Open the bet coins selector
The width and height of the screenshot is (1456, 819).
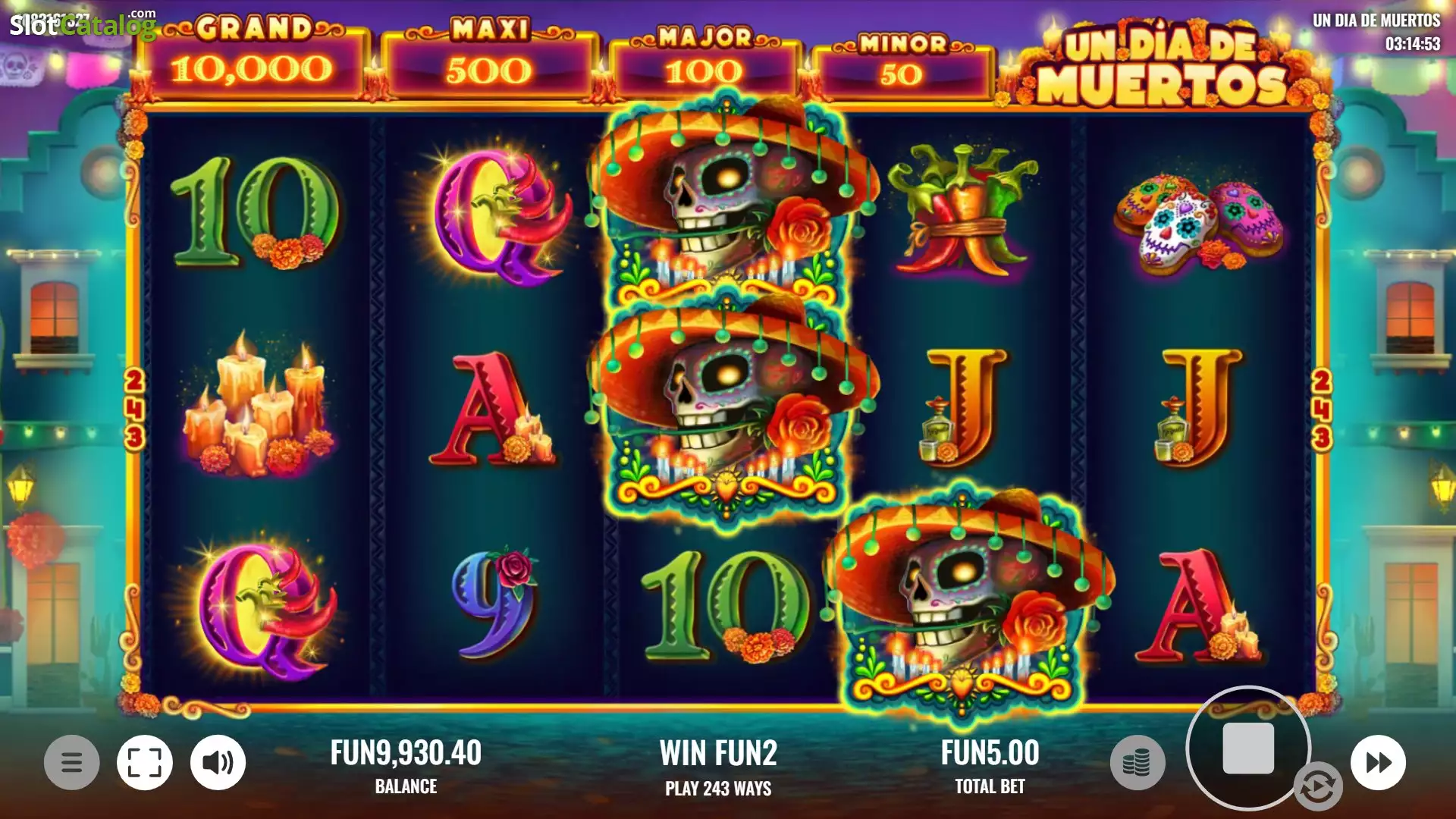coord(1137,762)
